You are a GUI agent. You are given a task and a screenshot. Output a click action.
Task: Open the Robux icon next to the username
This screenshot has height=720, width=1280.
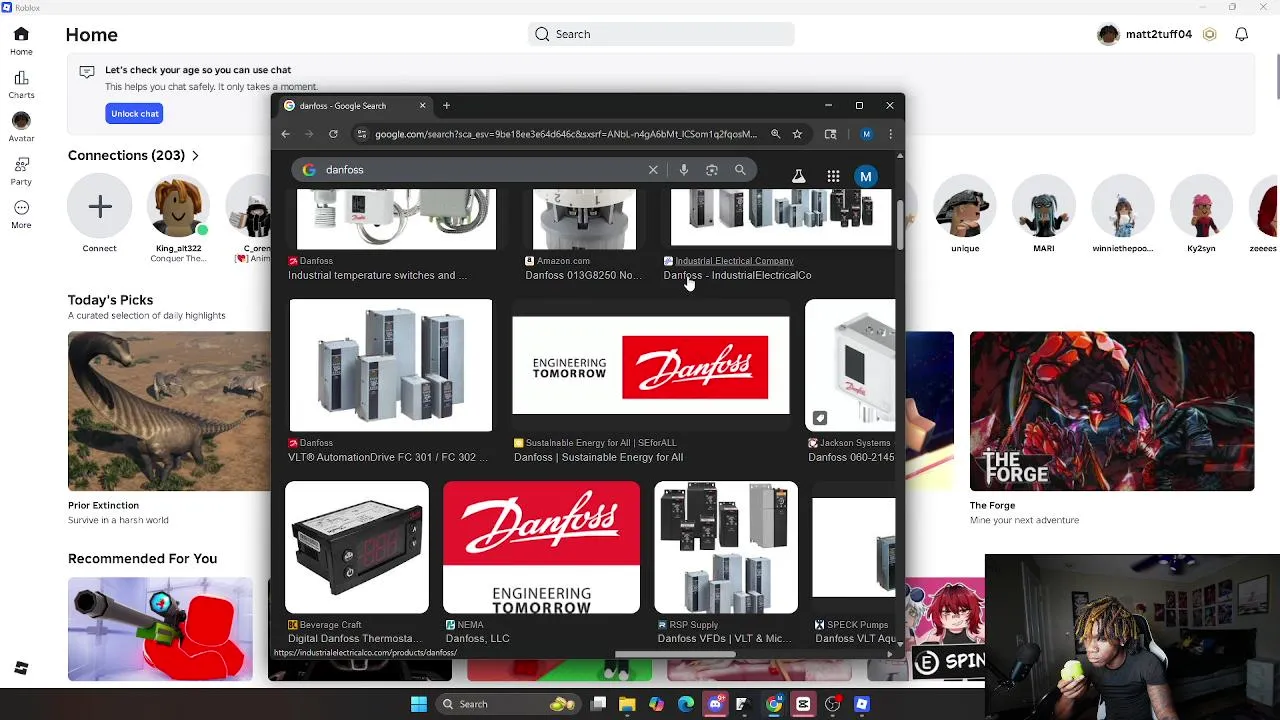pos(1209,34)
